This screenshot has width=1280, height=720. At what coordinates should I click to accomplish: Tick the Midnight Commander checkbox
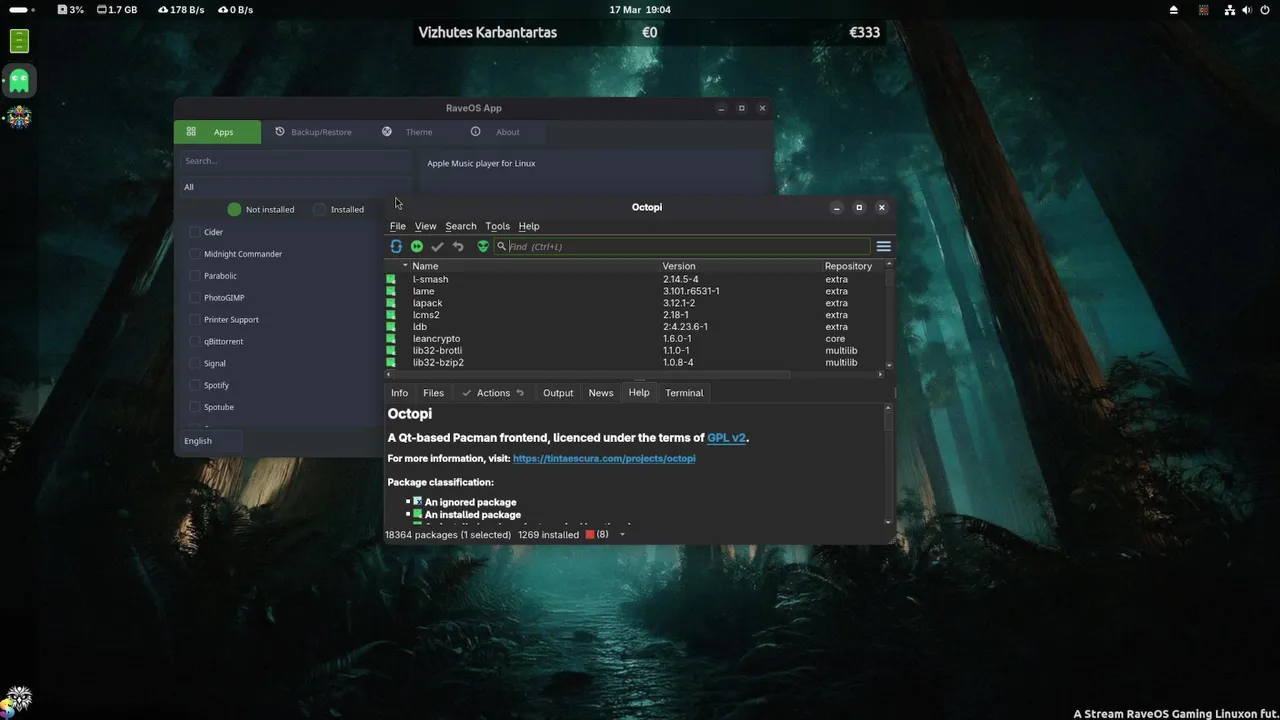195,254
